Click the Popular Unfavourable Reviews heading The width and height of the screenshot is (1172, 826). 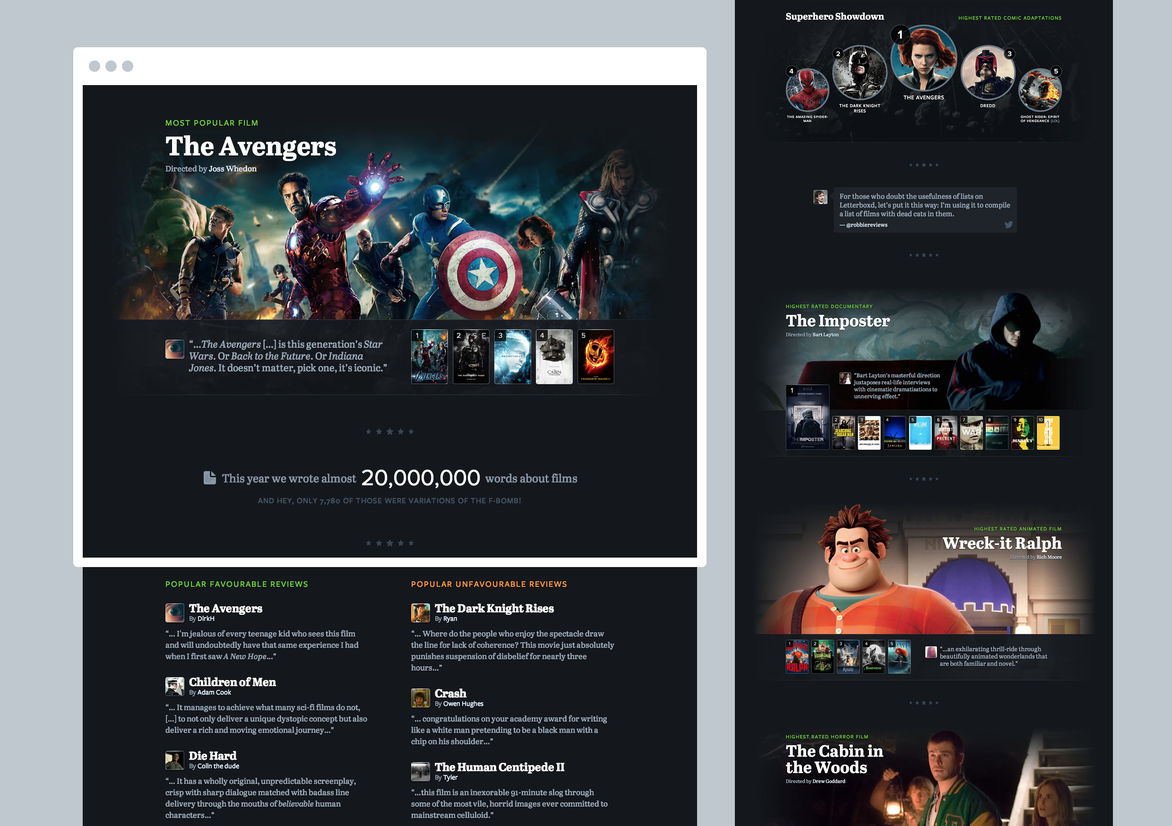[489, 584]
